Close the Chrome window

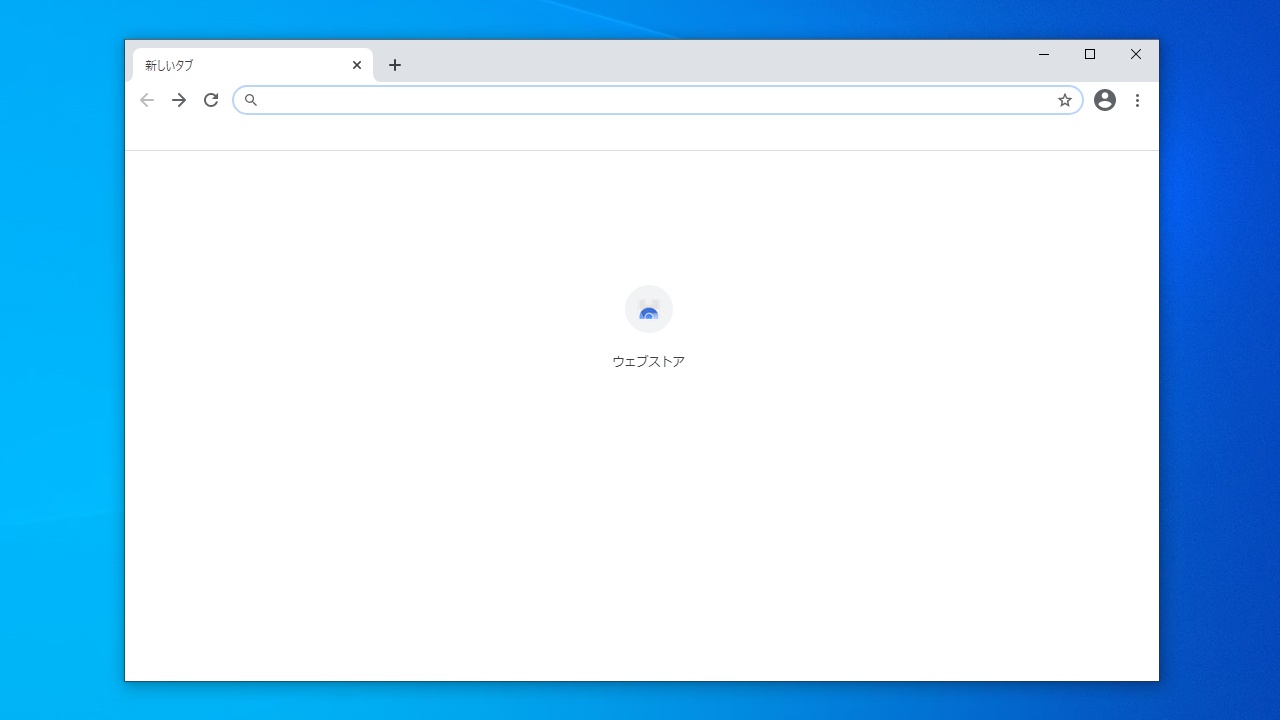[x=1136, y=54]
